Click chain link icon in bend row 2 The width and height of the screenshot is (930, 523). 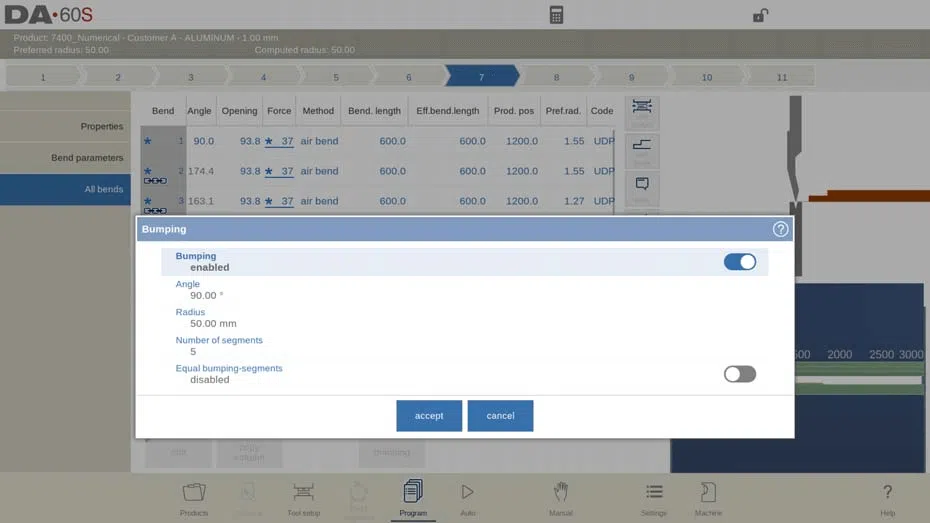(155, 180)
